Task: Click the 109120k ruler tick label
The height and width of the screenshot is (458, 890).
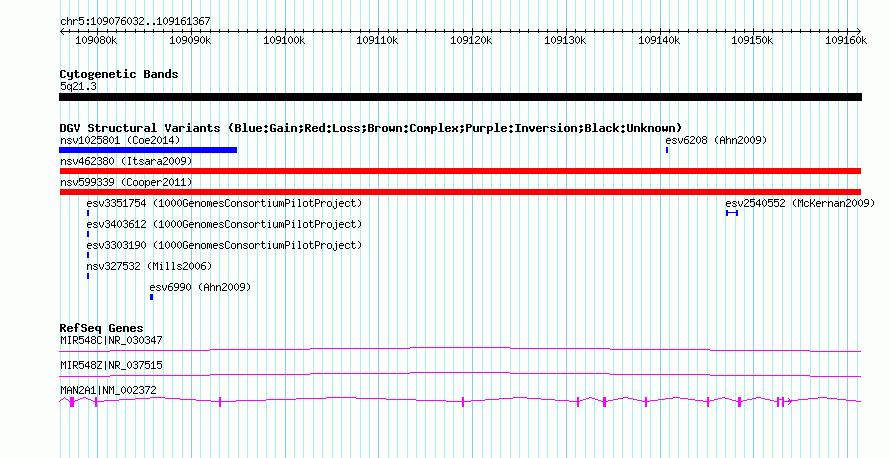Action: (x=471, y=40)
